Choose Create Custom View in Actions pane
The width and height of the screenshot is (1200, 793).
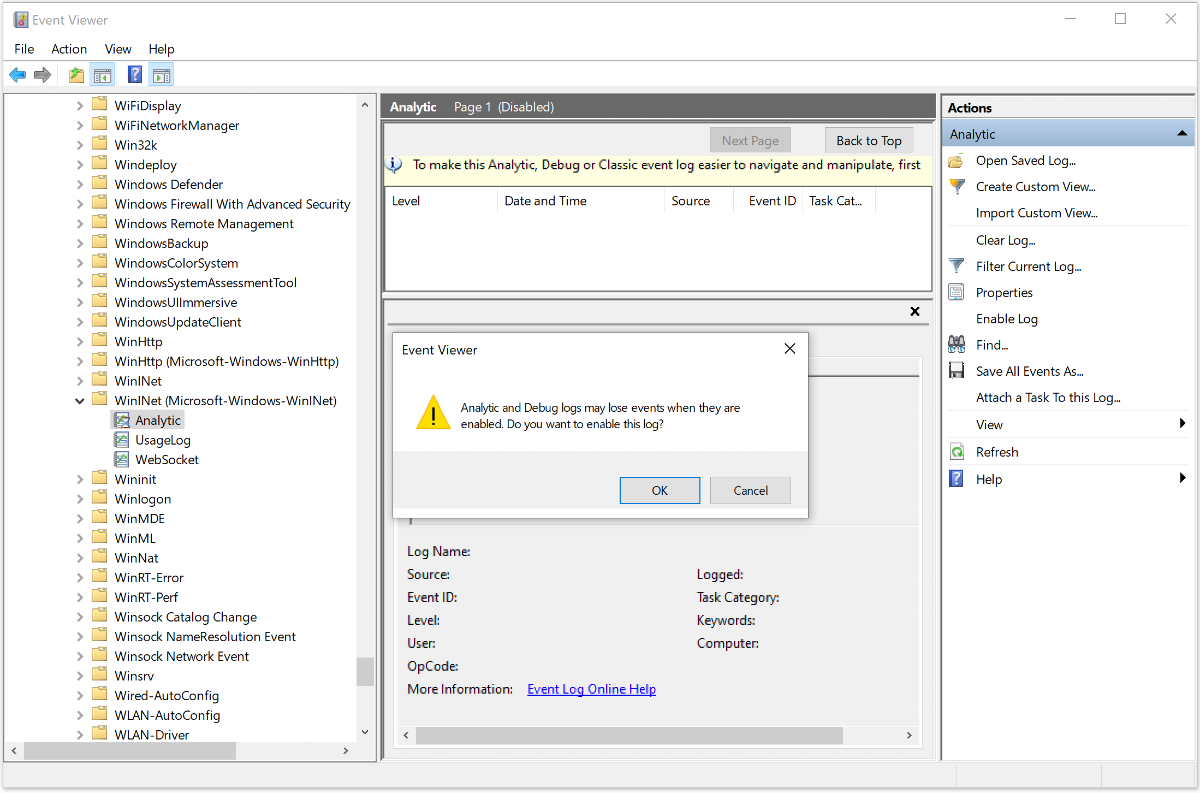1036,186
